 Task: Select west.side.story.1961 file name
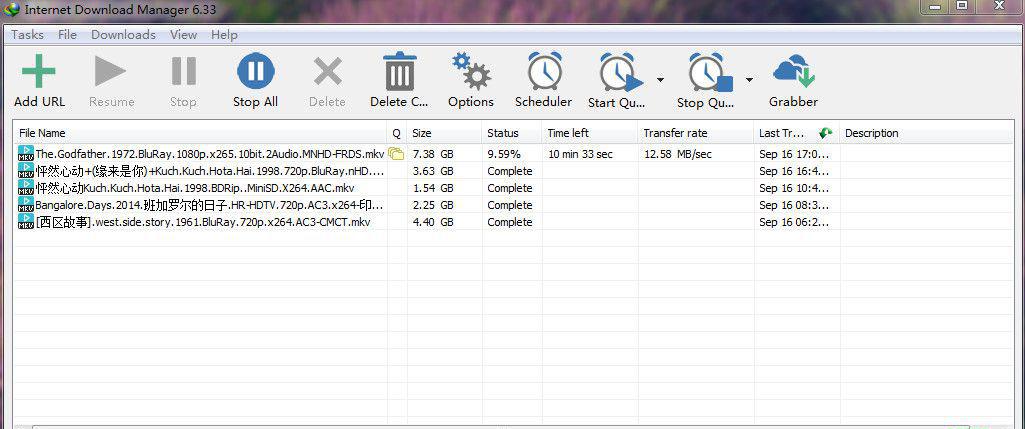[x=203, y=222]
